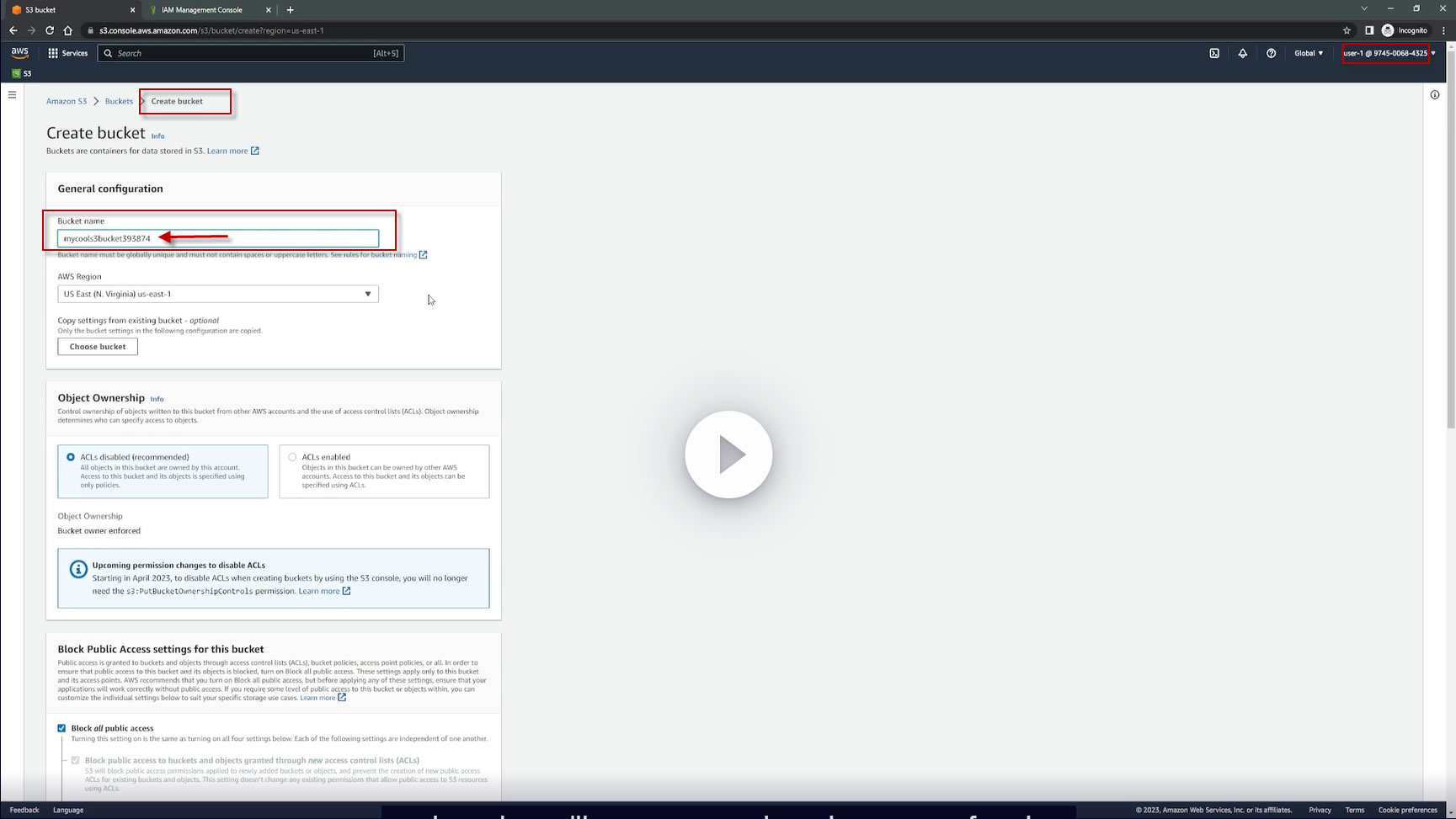Play the video with center play button
The height and width of the screenshot is (819, 1456).
coord(728,455)
